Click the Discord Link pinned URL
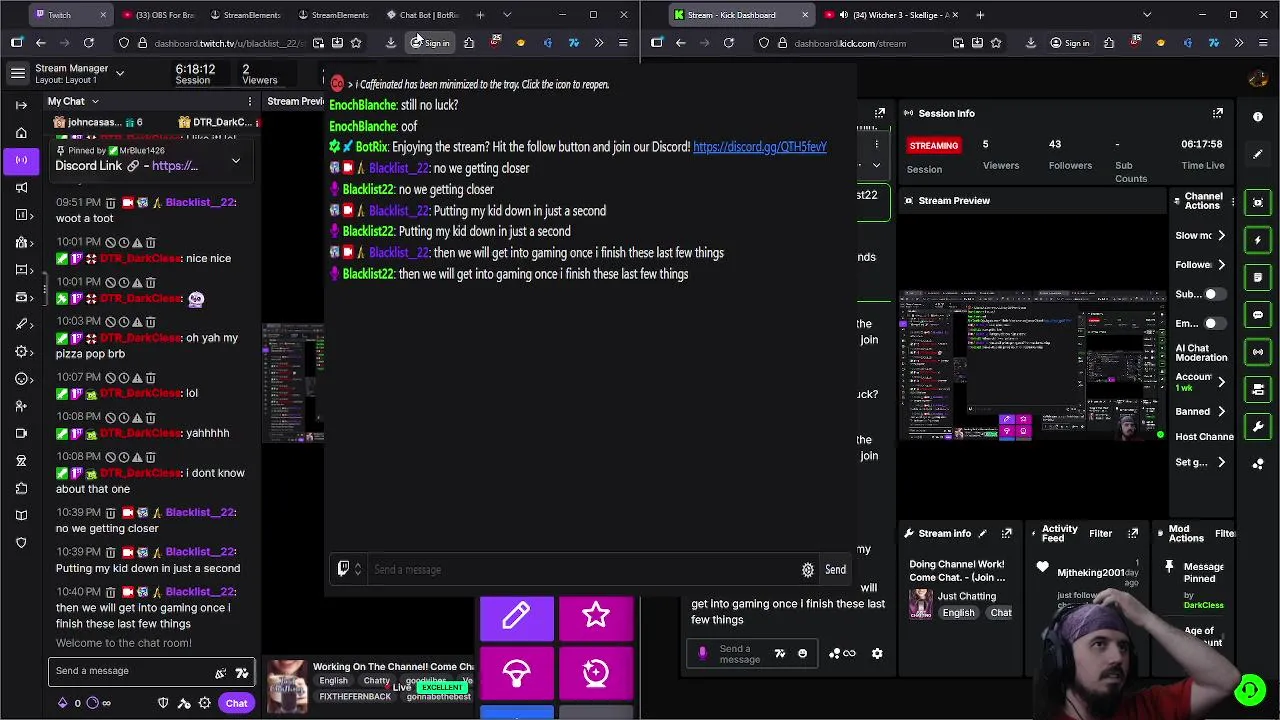 175,166
